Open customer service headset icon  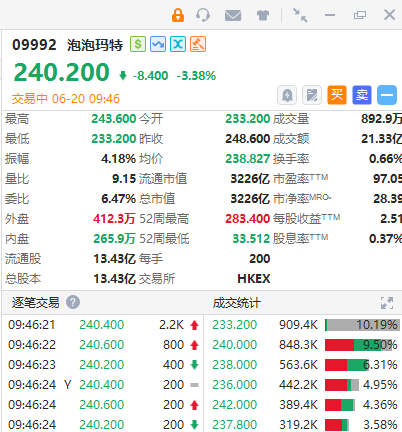tap(203, 15)
